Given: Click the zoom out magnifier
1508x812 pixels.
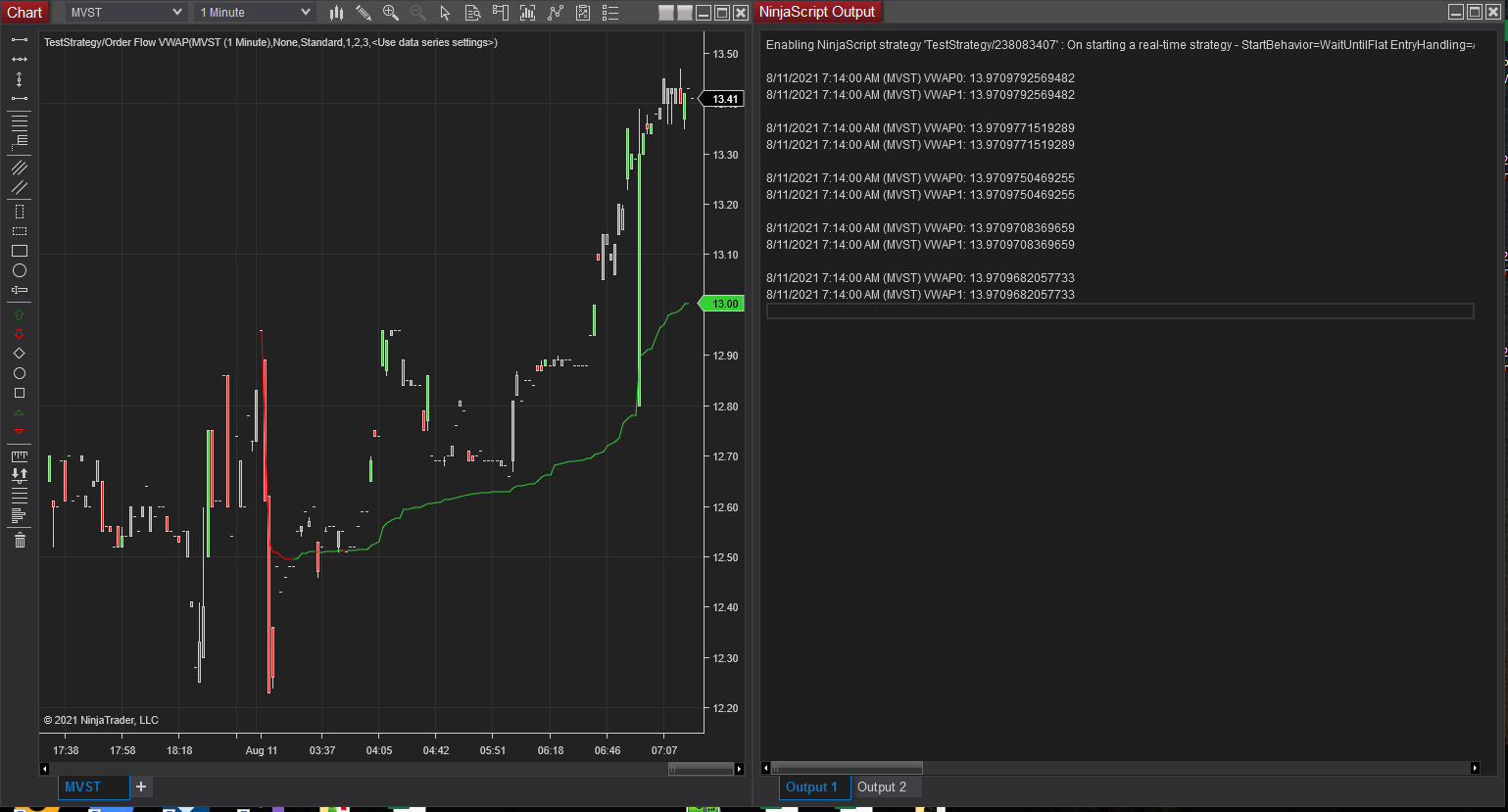Looking at the screenshot, I should coord(418,13).
